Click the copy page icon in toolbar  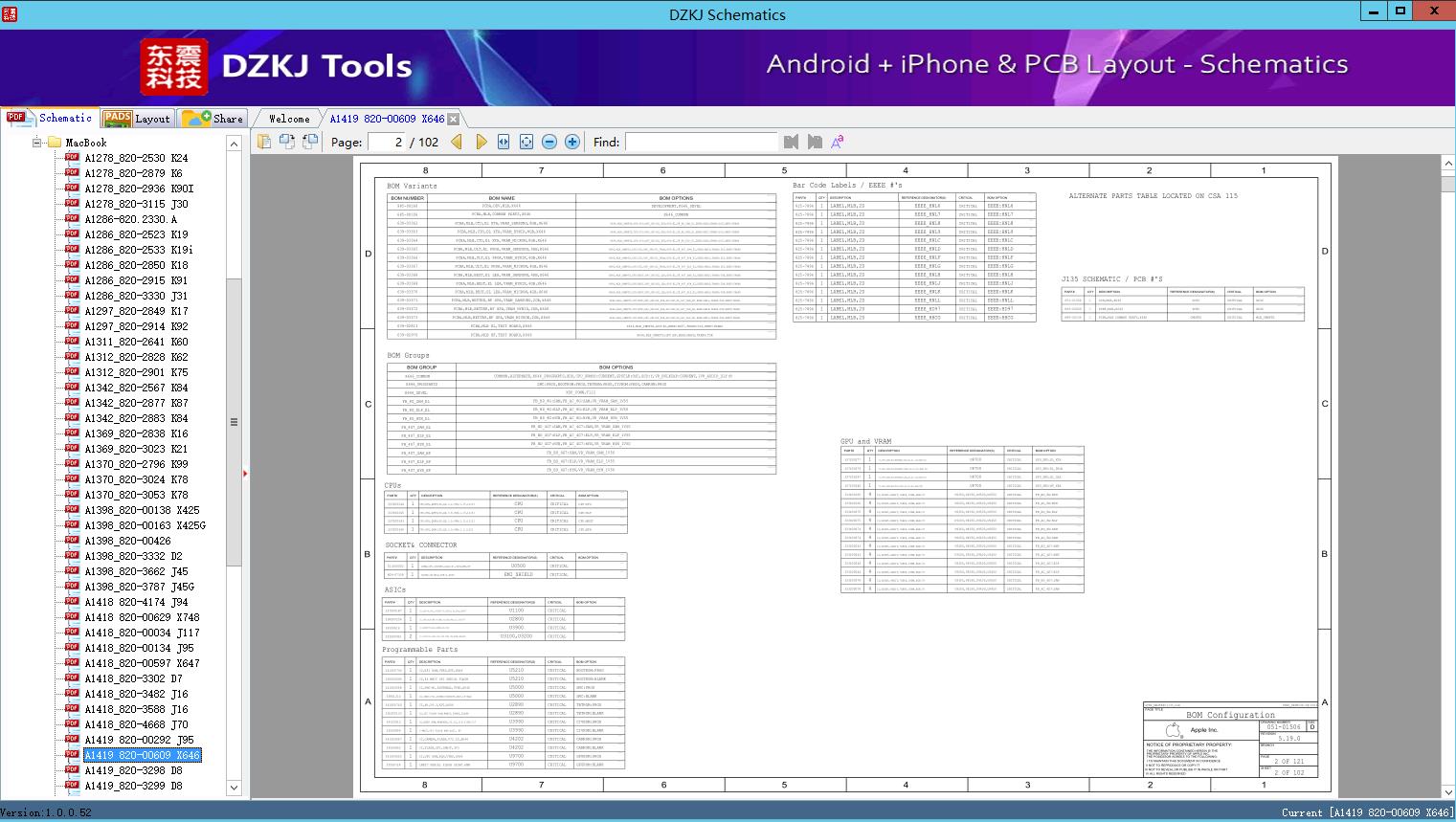264,142
